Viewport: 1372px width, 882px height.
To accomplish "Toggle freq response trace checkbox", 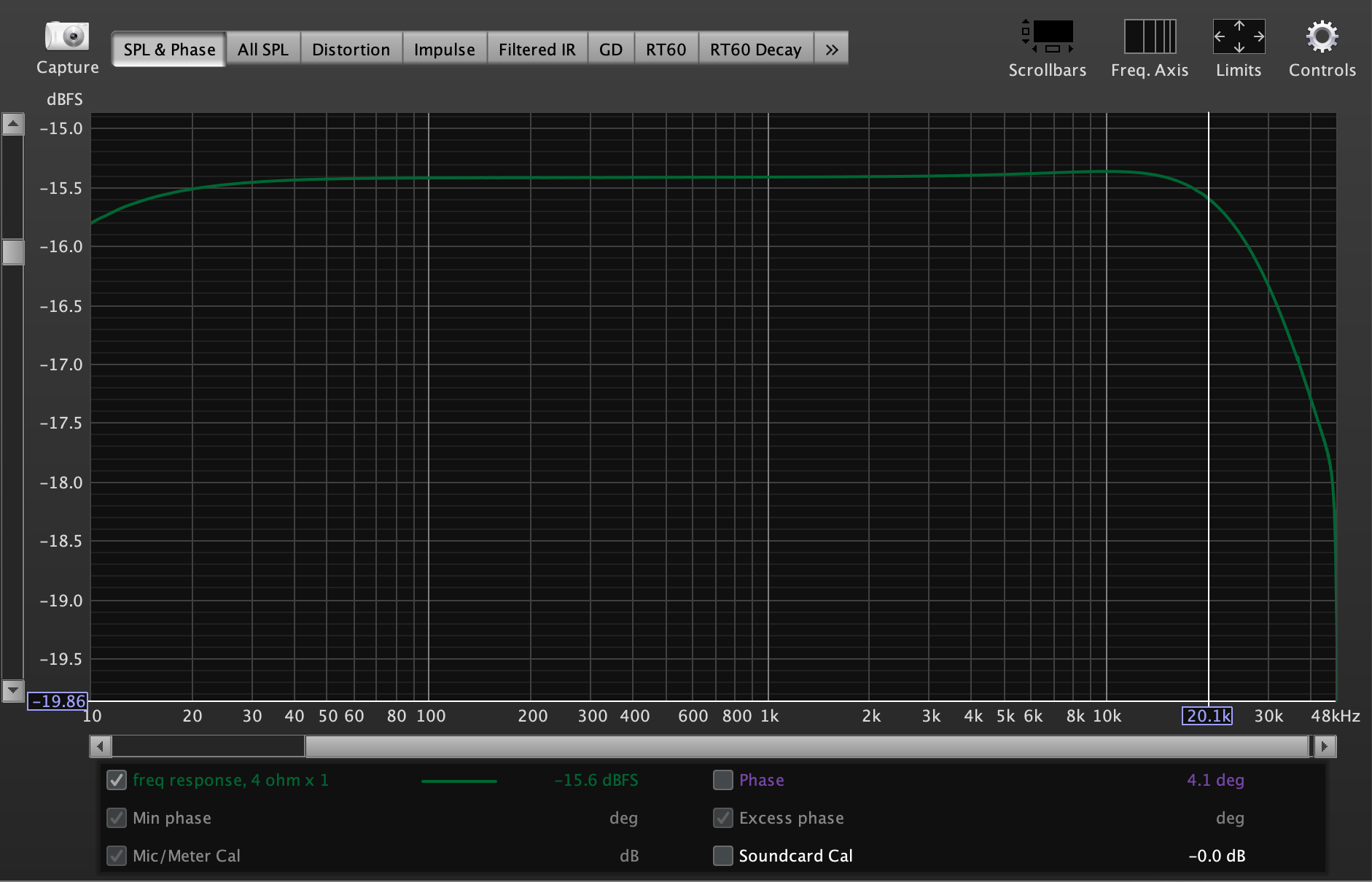I will (x=117, y=780).
